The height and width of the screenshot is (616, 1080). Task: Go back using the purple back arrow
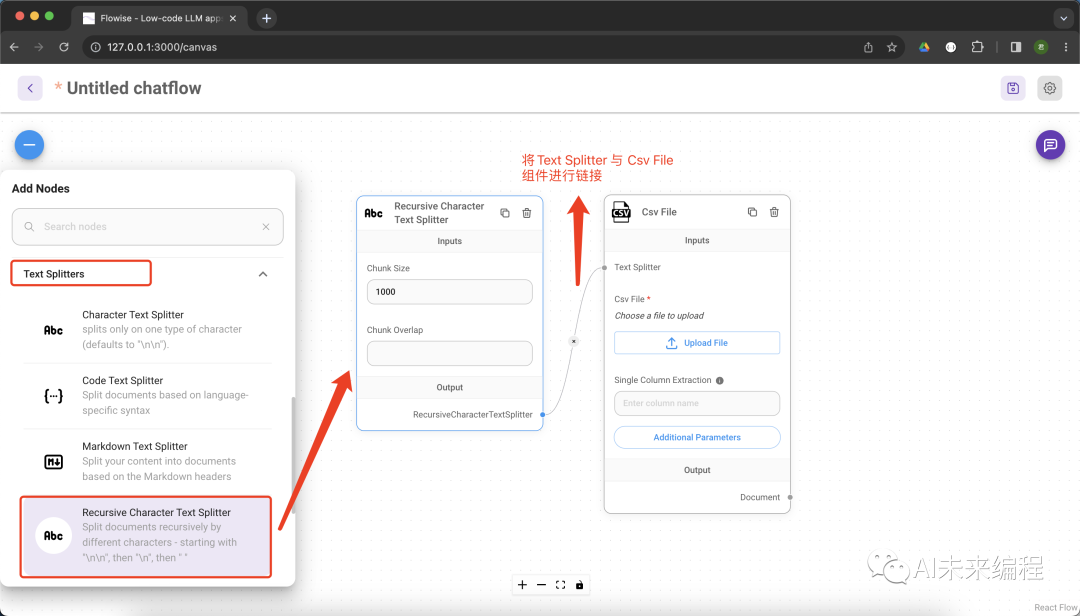[30, 88]
